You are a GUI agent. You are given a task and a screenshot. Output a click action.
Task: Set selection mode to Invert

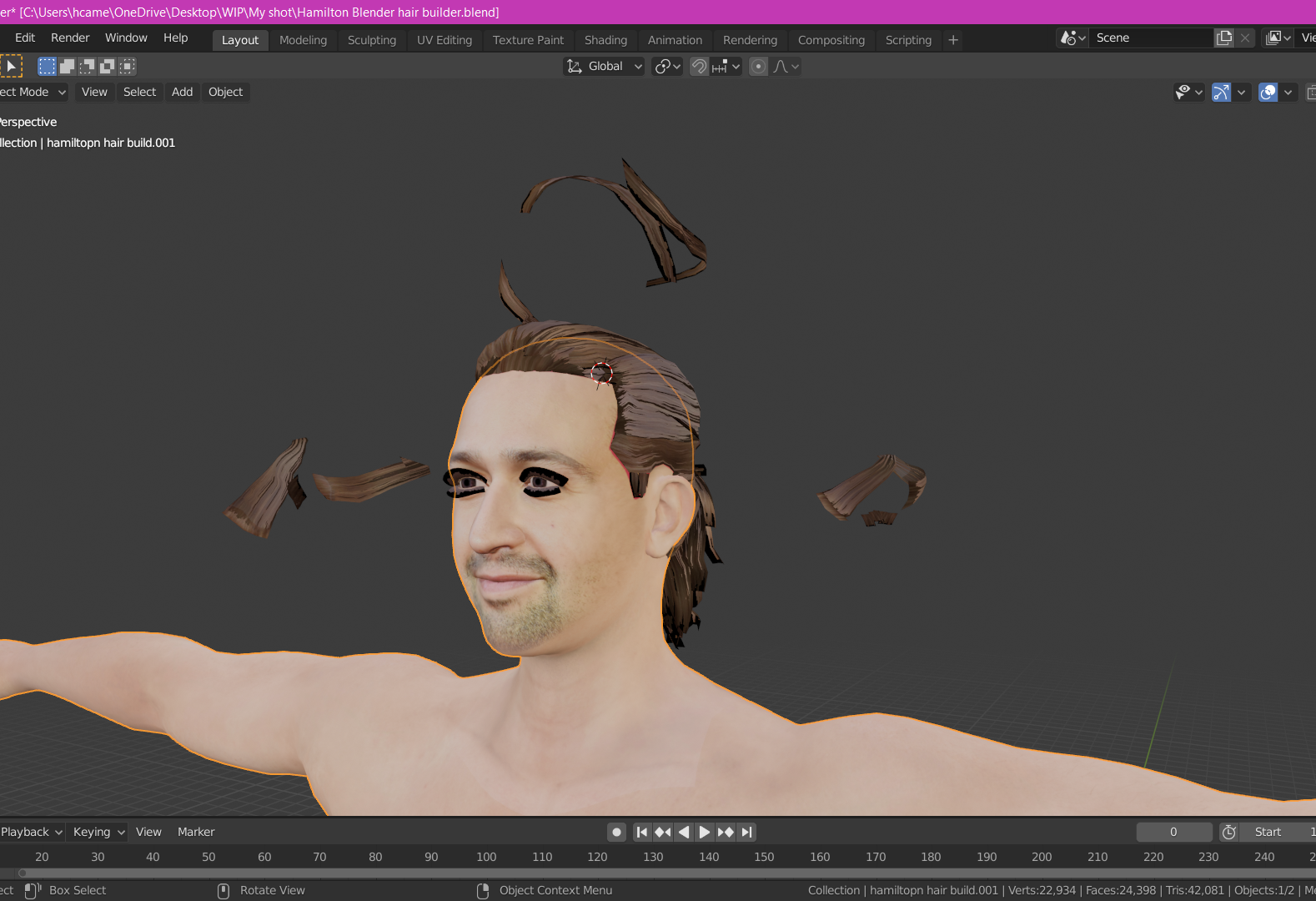(x=107, y=66)
